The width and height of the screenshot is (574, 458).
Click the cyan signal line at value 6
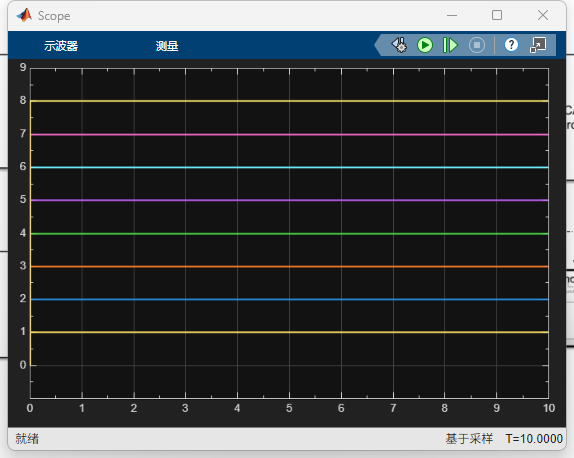[289, 167]
